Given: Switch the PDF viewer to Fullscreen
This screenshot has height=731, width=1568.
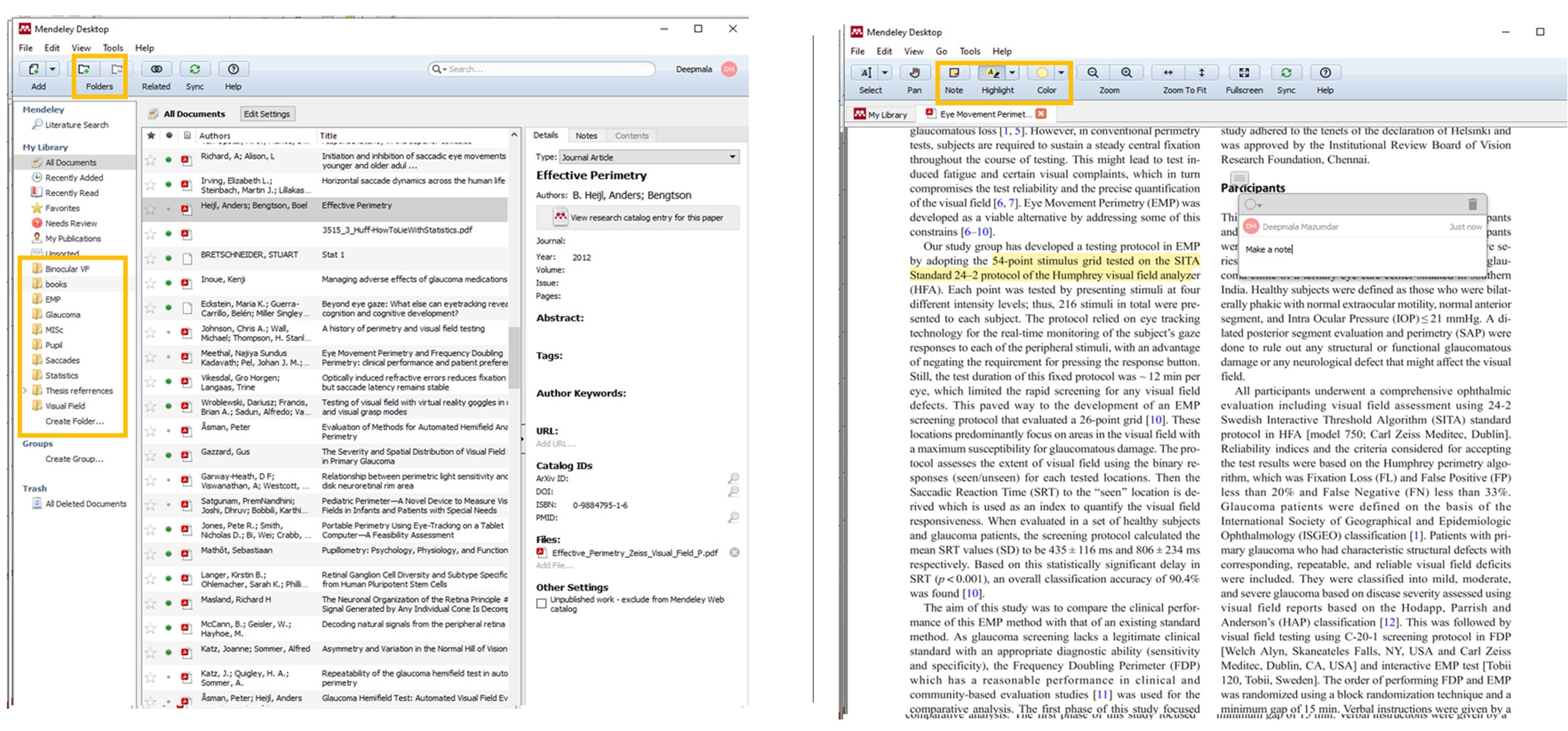Looking at the screenshot, I should point(1244,73).
